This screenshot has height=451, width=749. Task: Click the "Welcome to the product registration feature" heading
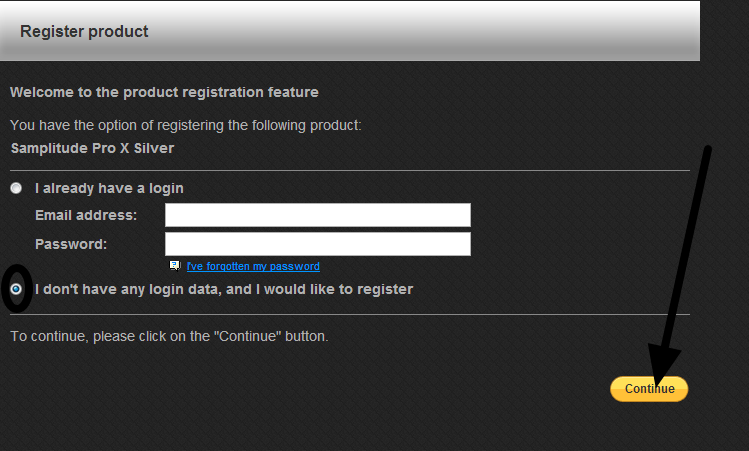coord(164,92)
